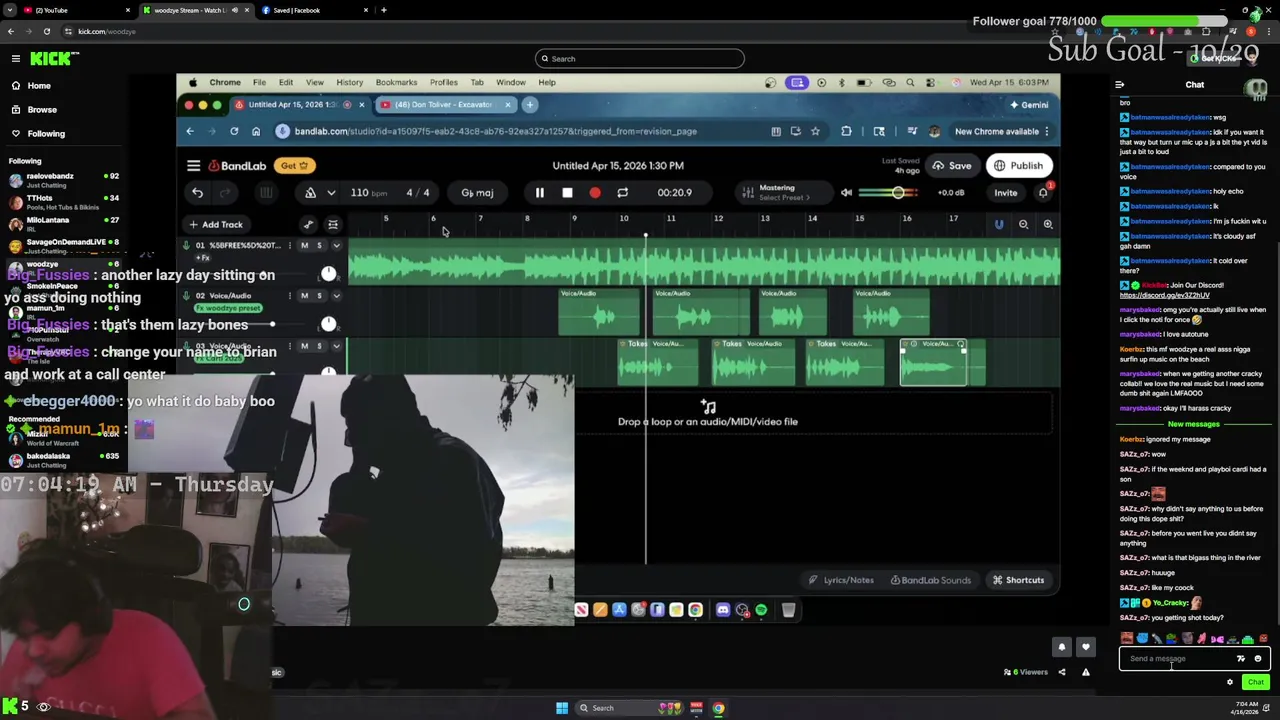Image resolution: width=1280 pixels, height=720 pixels.
Task: Click the stream notification bell icon
Action: click(x=1062, y=648)
